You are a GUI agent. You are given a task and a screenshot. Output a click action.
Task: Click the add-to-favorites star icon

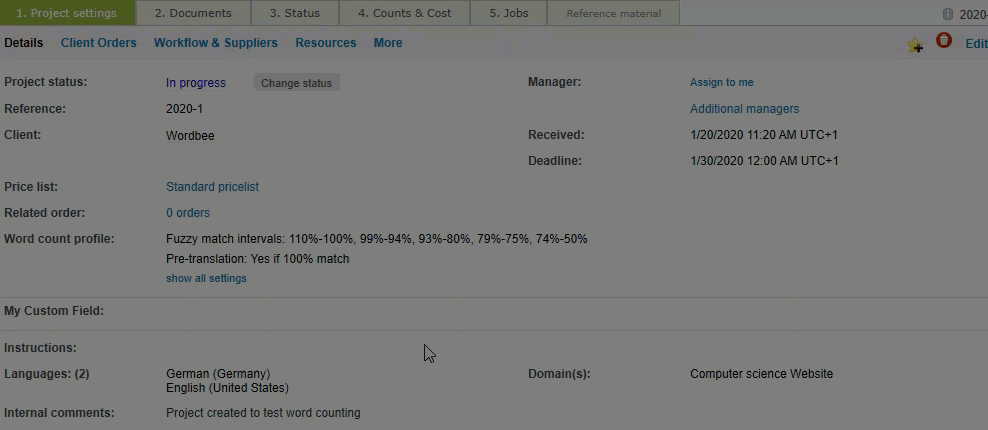point(914,44)
